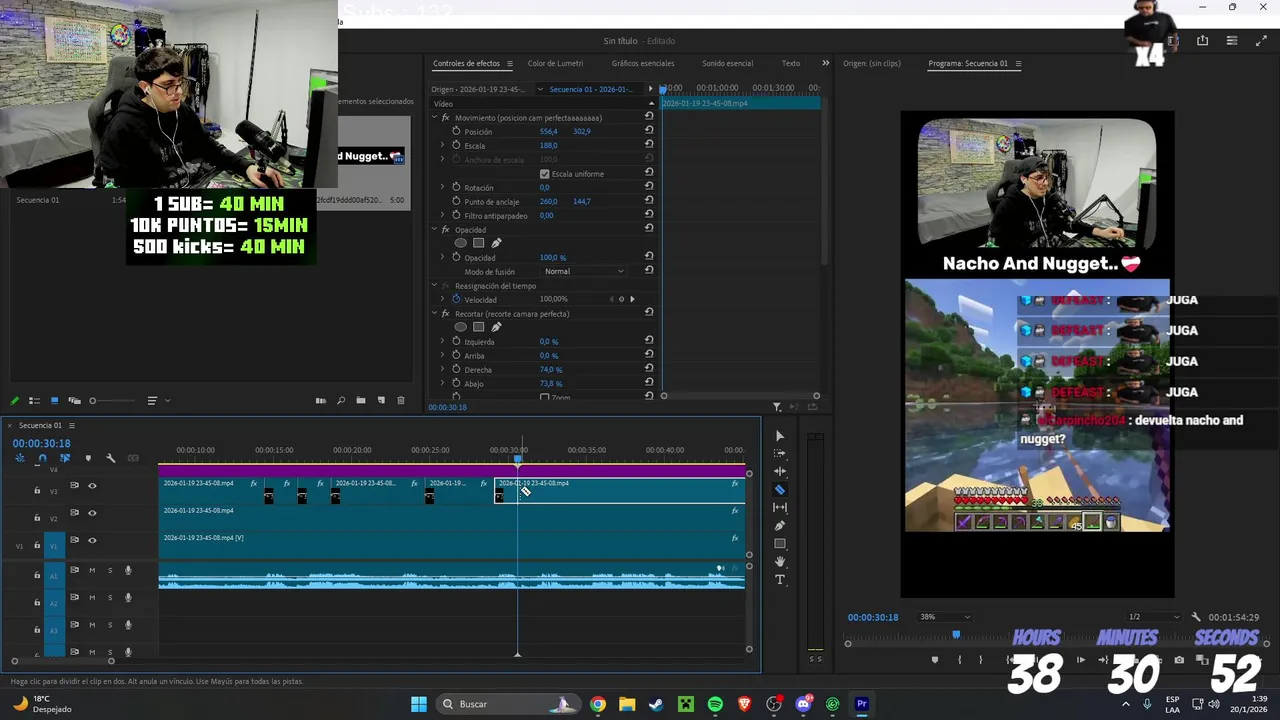
Task: Target the A1 audio track button
Action: click(53, 575)
